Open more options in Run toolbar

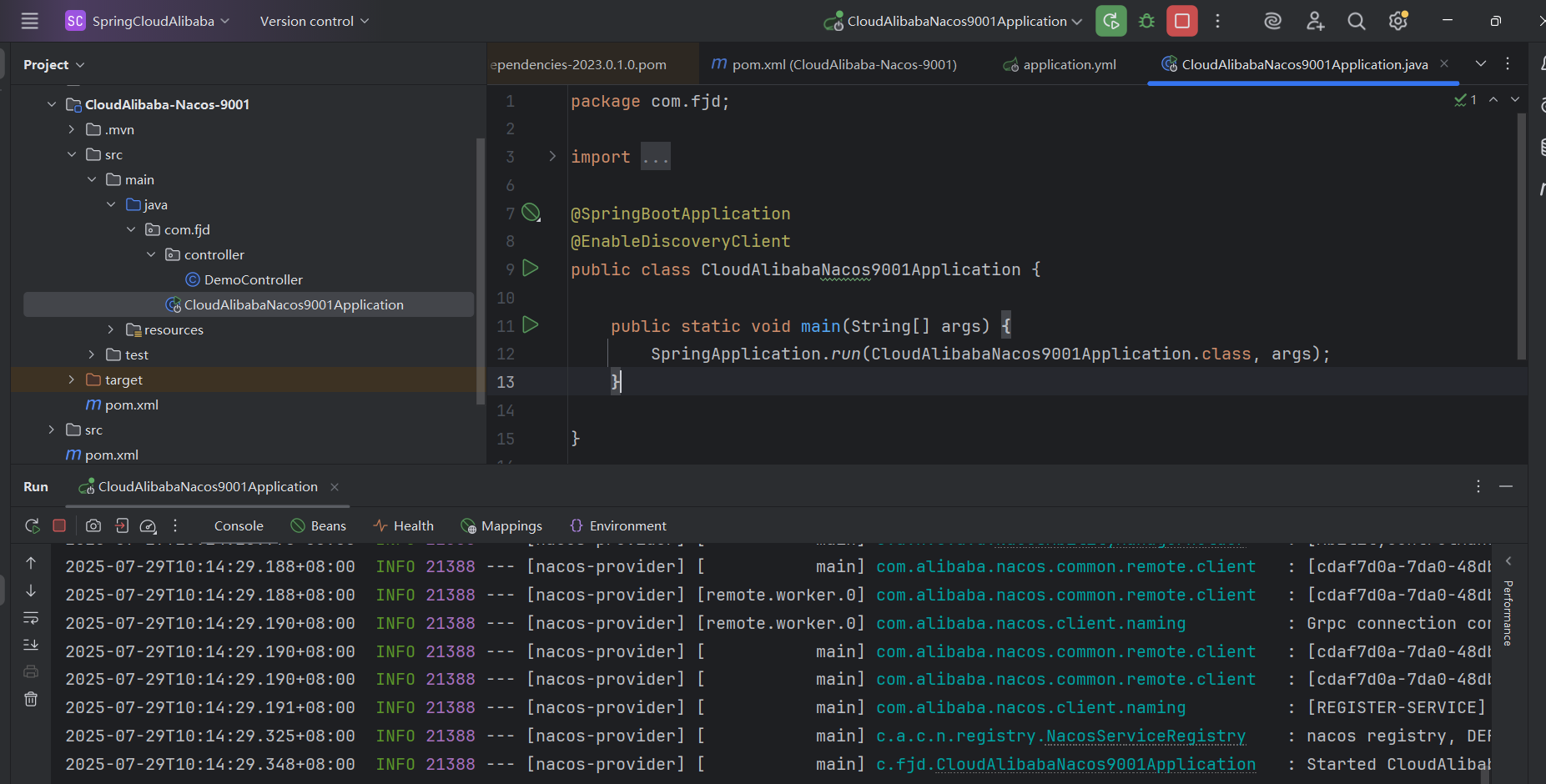click(x=175, y=525)
